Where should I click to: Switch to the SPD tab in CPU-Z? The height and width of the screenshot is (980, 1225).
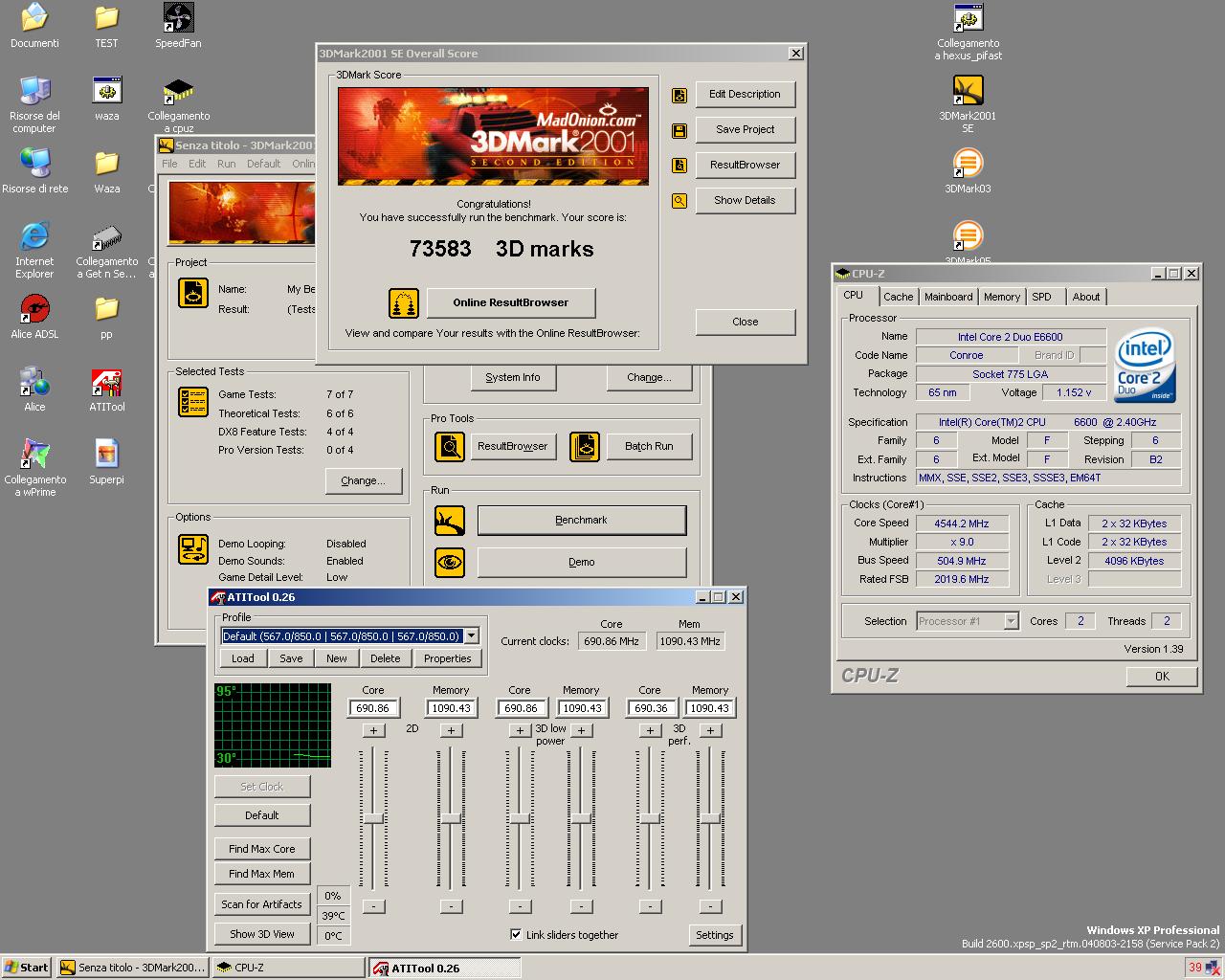[x=1041, y=297]
